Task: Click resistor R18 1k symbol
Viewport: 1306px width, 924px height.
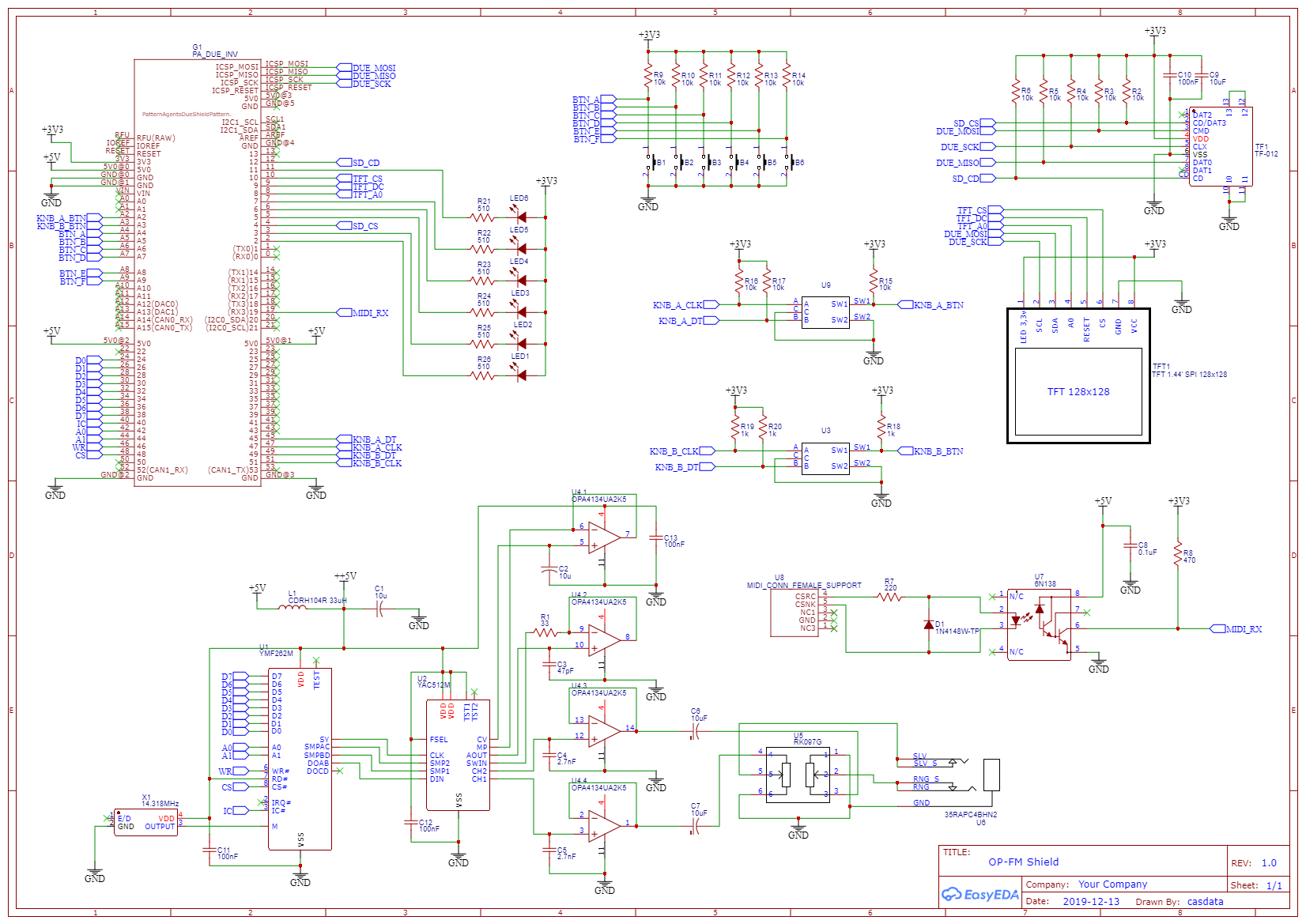Action: (881, 428)
